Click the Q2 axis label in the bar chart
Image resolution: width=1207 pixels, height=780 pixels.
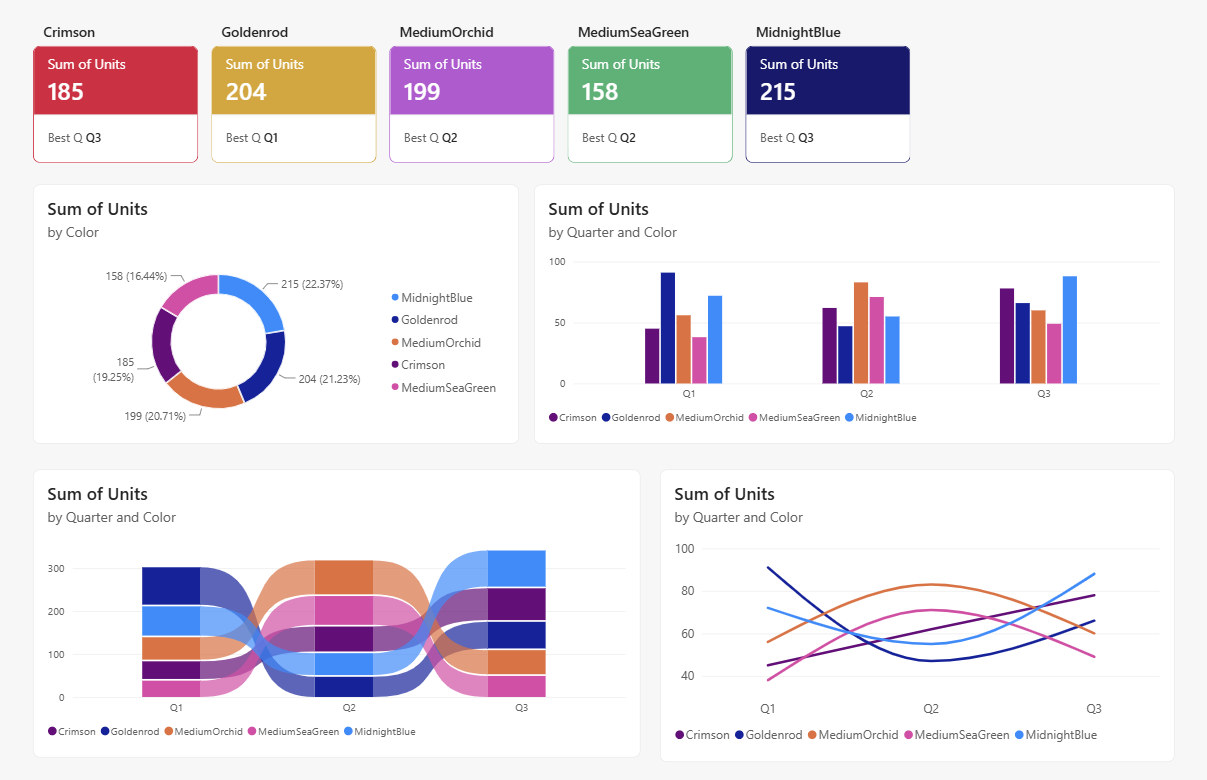point(866,394)
